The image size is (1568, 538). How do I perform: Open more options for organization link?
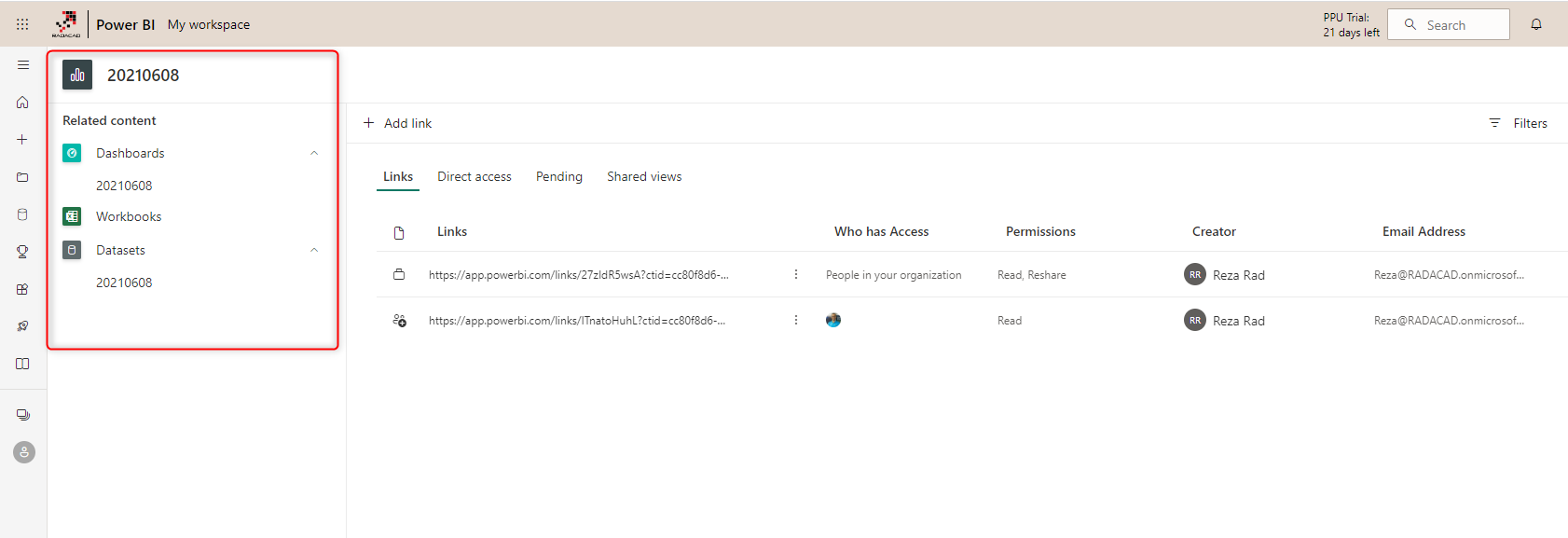[x=796, y=274]
